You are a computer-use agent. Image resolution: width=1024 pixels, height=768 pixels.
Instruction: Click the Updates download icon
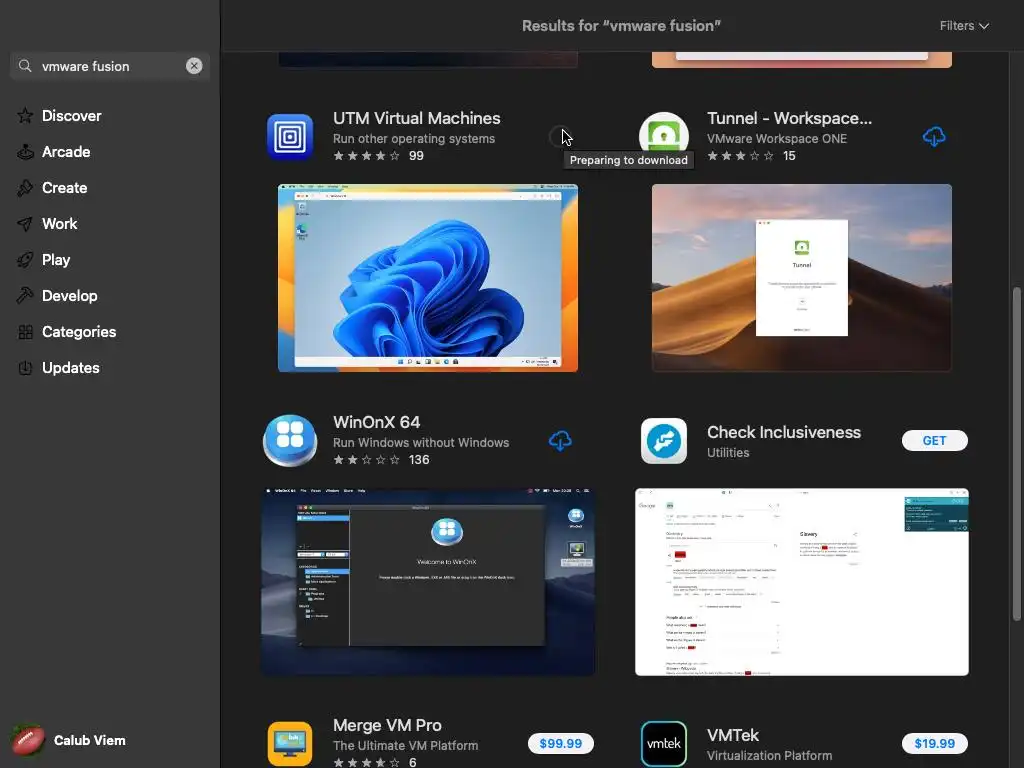[25, 368]
